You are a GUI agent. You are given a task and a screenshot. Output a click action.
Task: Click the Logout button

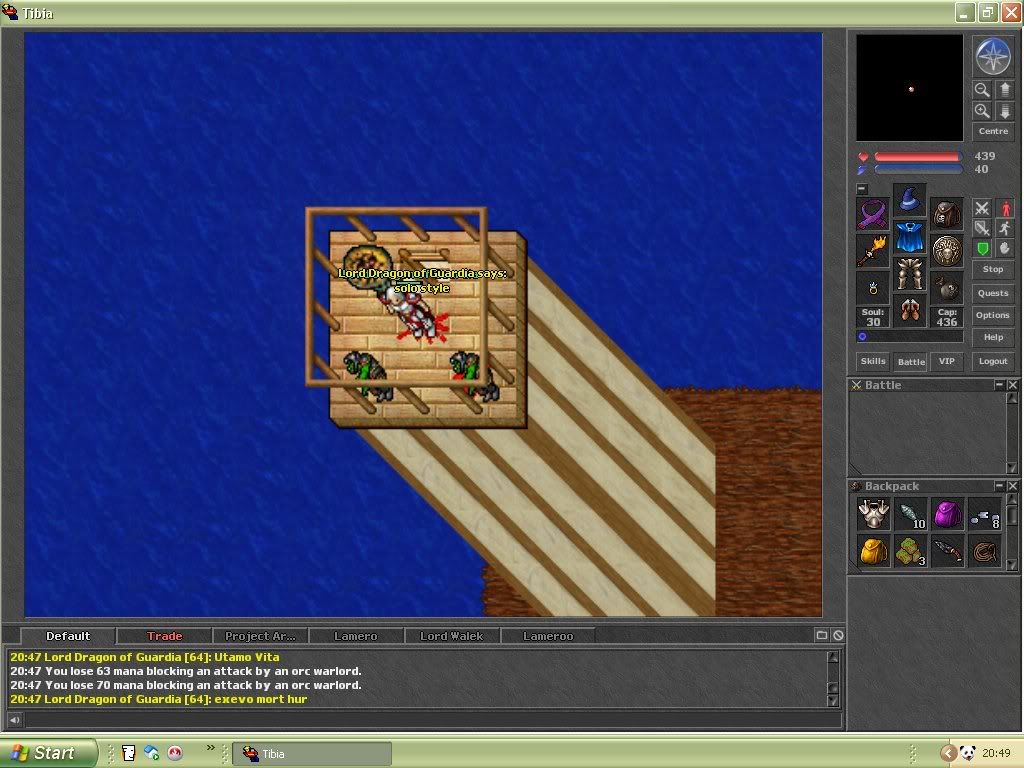[x=993, y=361]
